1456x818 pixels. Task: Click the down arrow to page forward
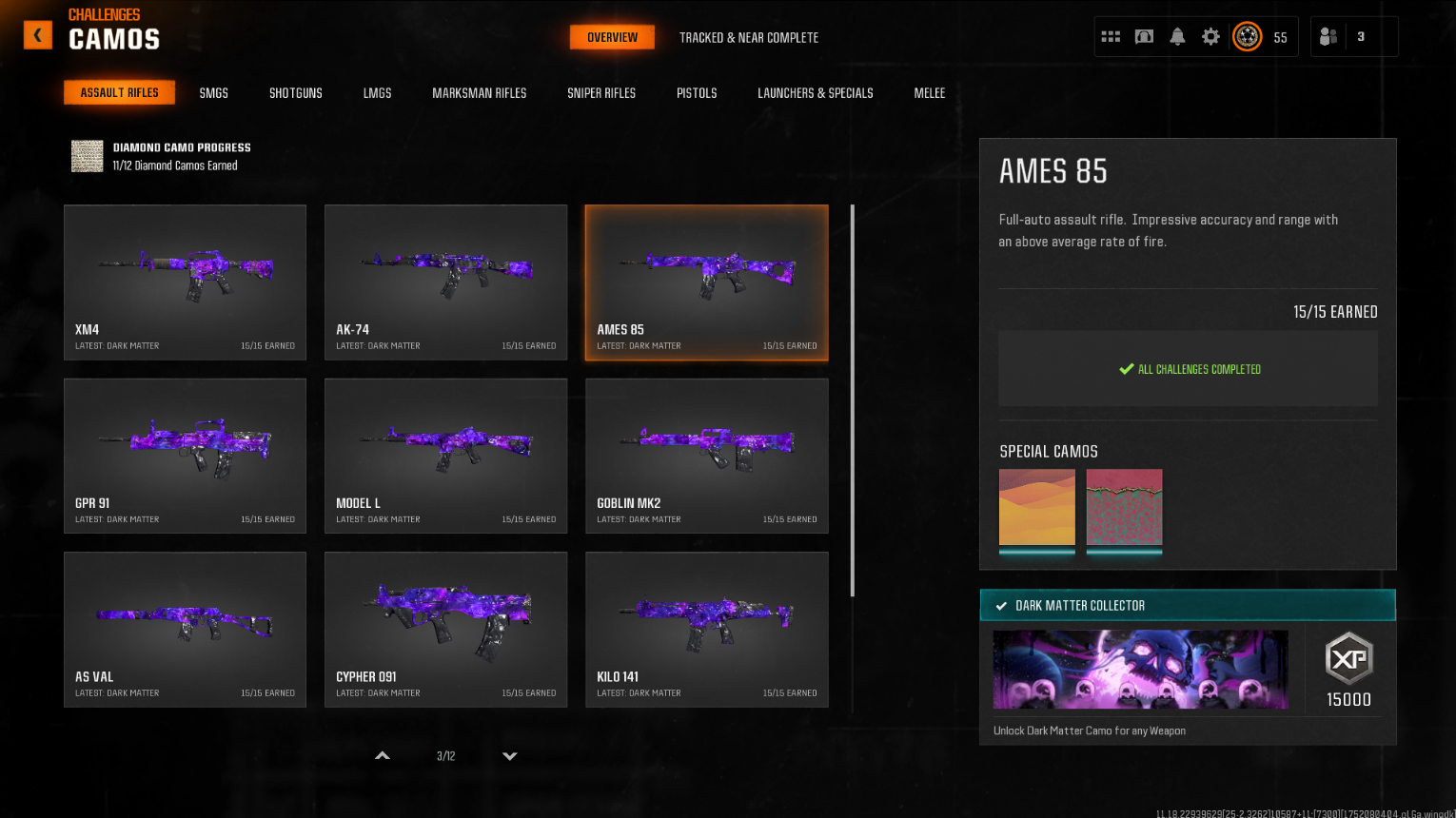509,755
